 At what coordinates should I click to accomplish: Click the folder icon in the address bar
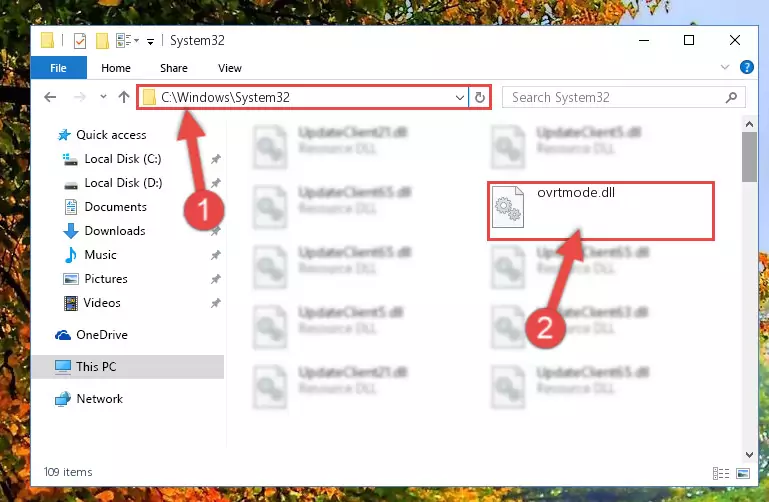pyautogui.click(x=149, y=97)
